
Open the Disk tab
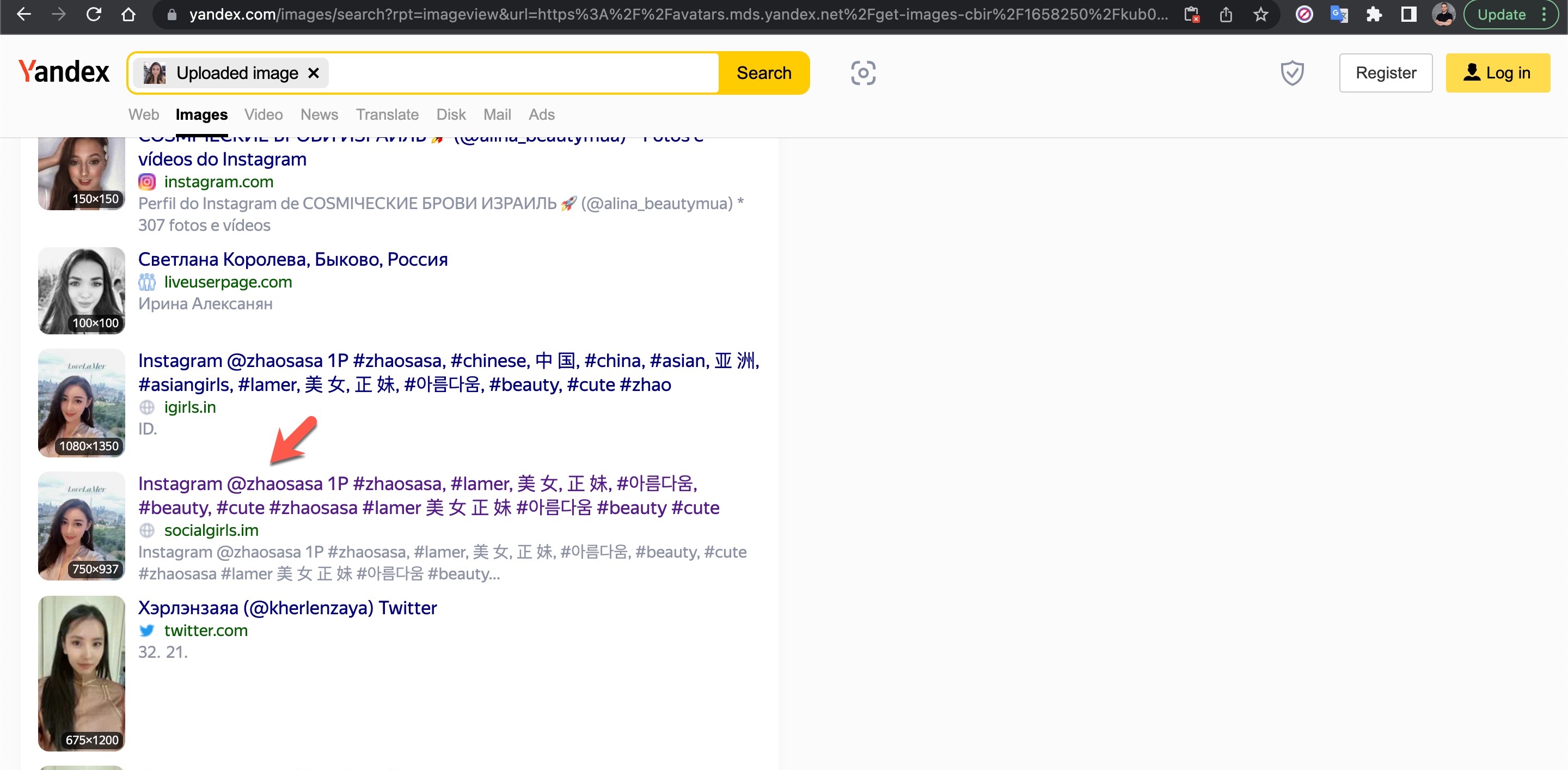point(451,114)
